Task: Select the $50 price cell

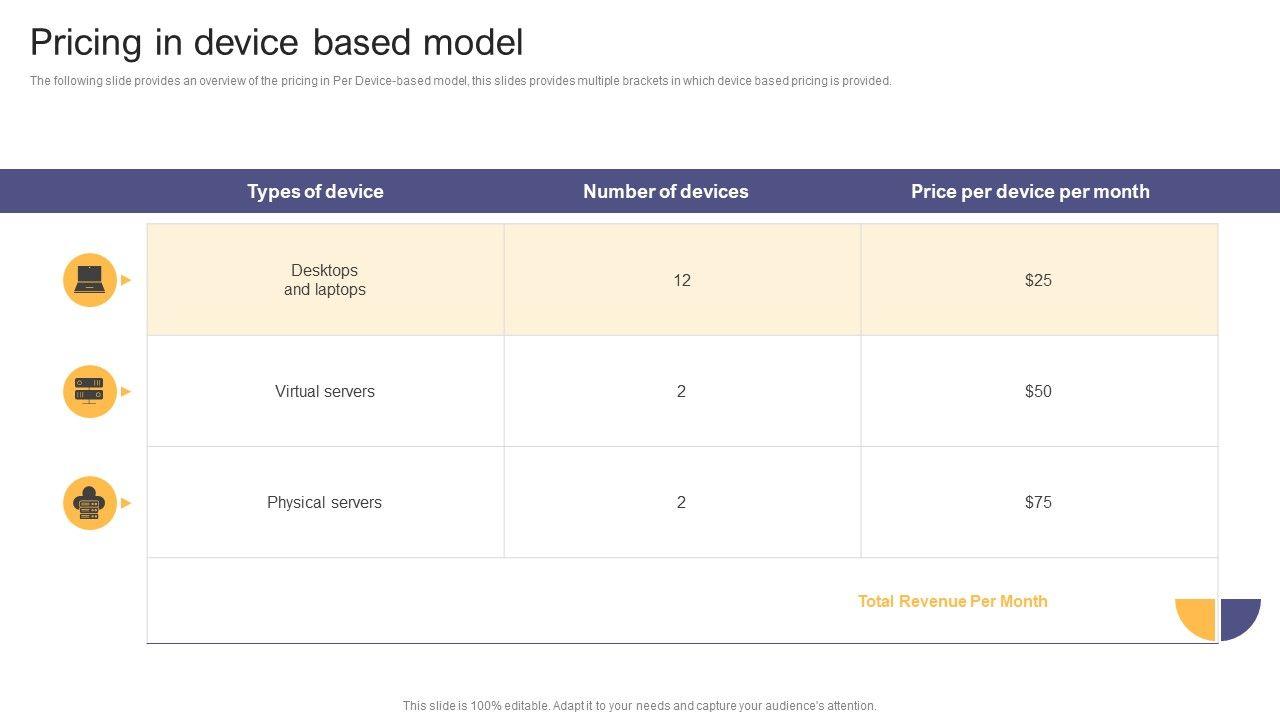Action: point(1038,391)
